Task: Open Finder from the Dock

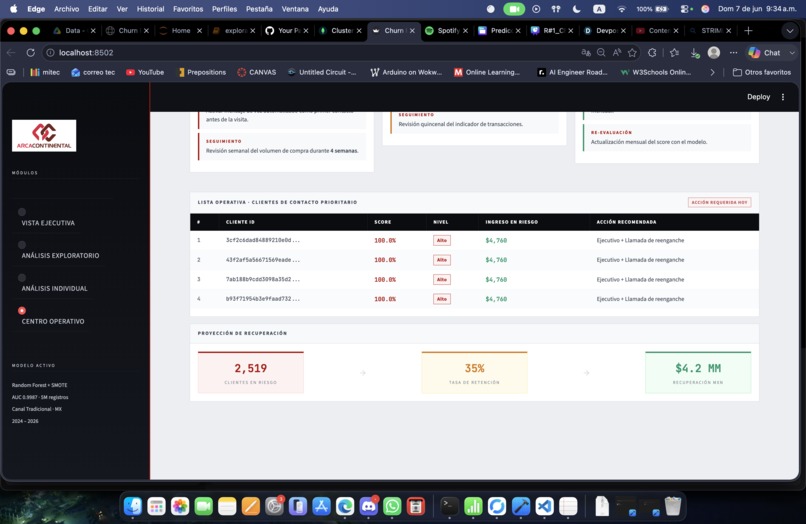Action: pyautogui.click(x=133, y=507)
